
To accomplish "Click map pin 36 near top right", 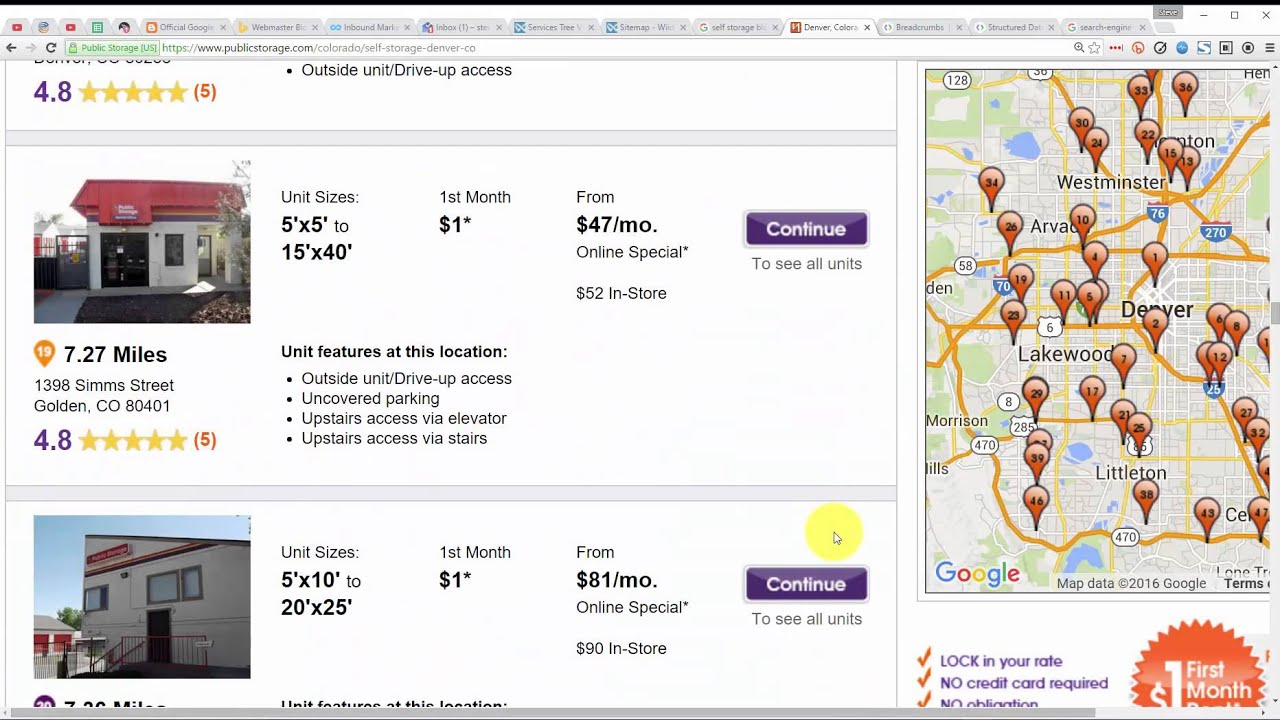I will pos(1185,91).
